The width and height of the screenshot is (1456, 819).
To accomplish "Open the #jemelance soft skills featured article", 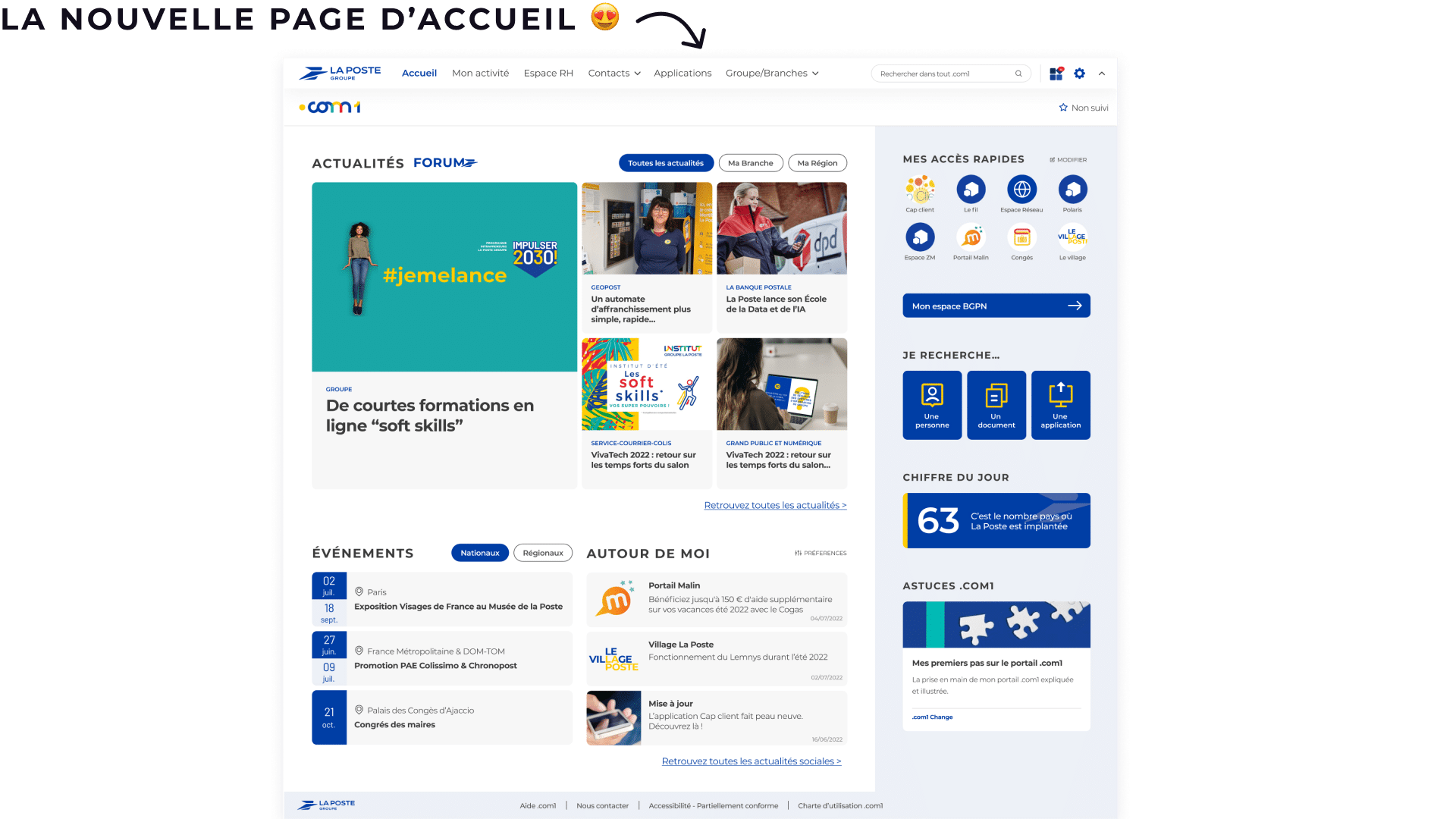I will pos(444,335).
